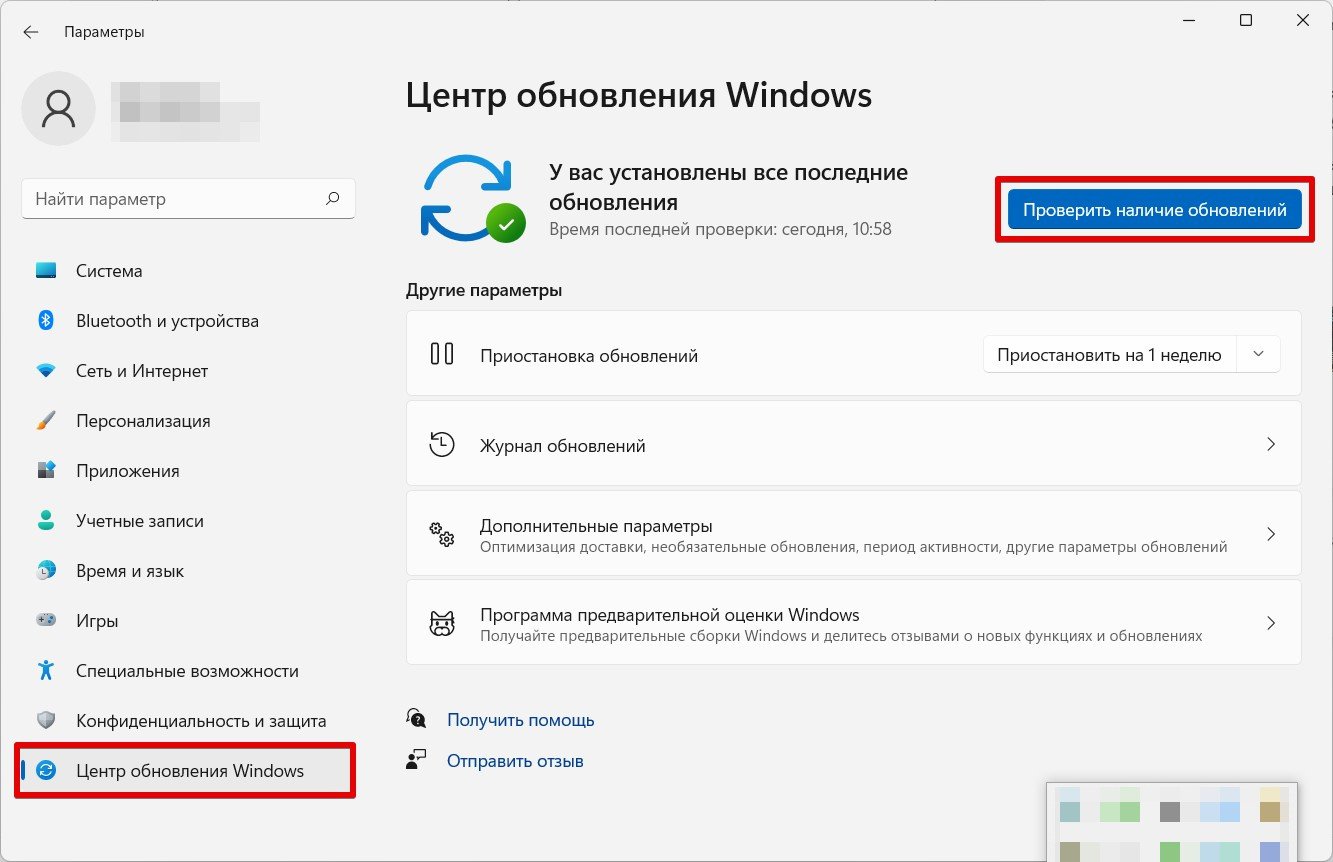
Task: Expand chevron on Журнал обновлений
Action: [x=1271, y=444]
